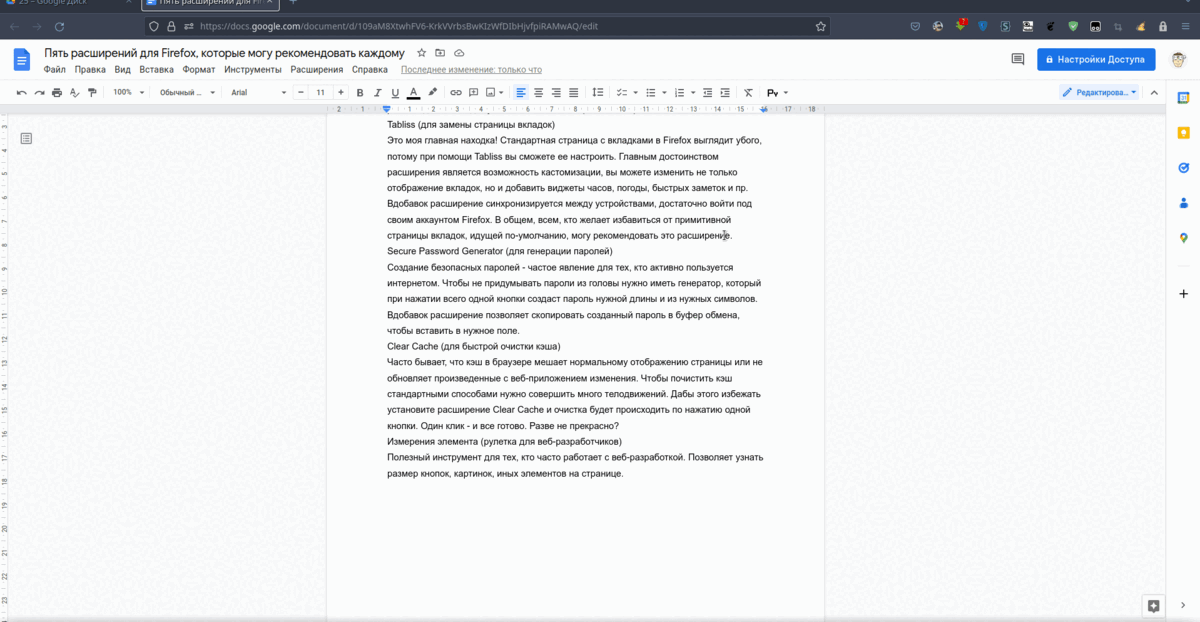
Task: Open Google Maps in the side panel
Action: click(x=1183, y=238)
